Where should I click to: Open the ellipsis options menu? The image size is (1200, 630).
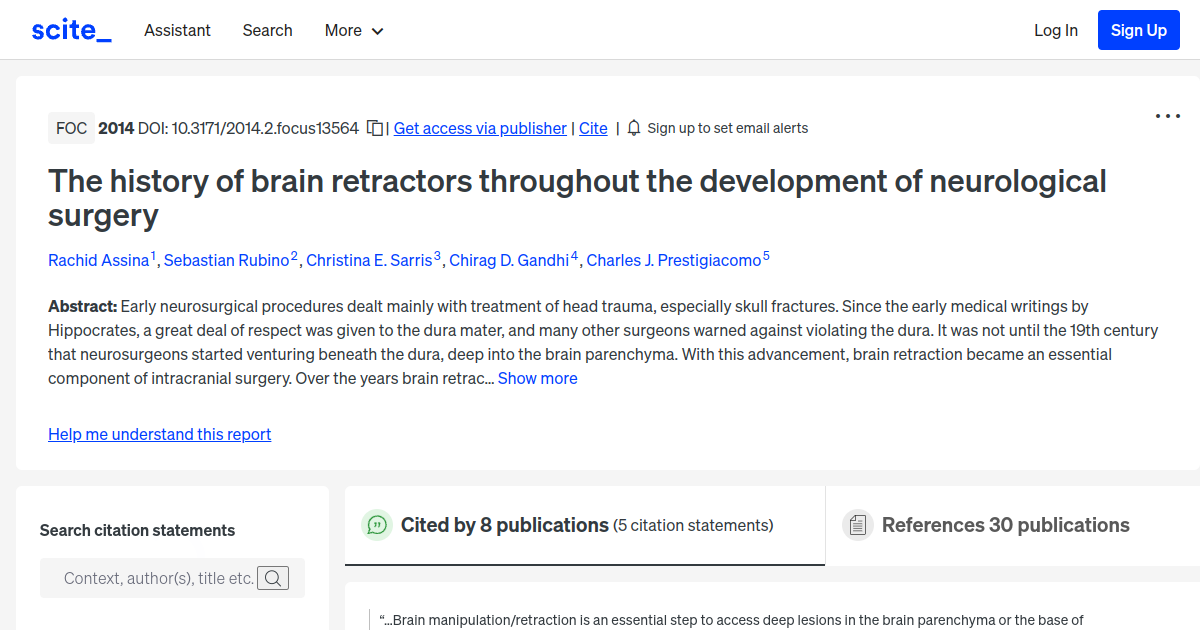[x=1167, y=116]
